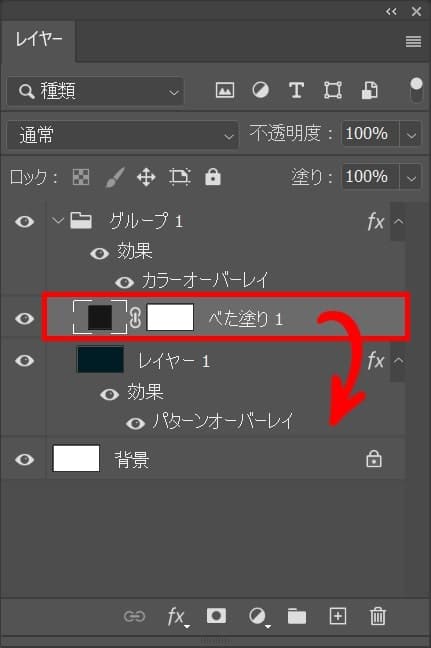This screenshot has width=431, height=648.
Task: Filter for shape layers icon
Action: (x=333, y=90)
